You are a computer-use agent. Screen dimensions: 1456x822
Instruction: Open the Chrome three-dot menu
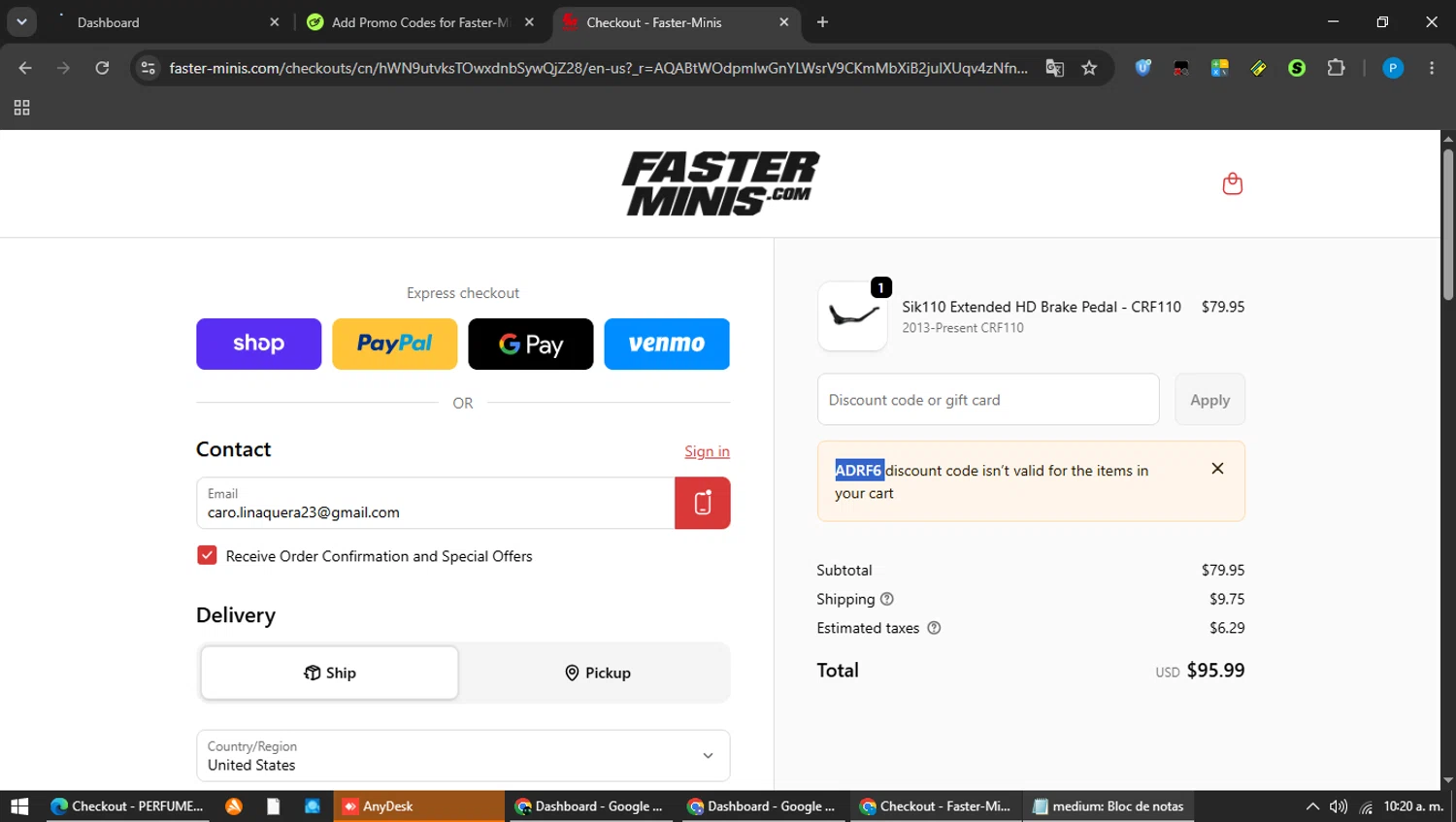1432,68
